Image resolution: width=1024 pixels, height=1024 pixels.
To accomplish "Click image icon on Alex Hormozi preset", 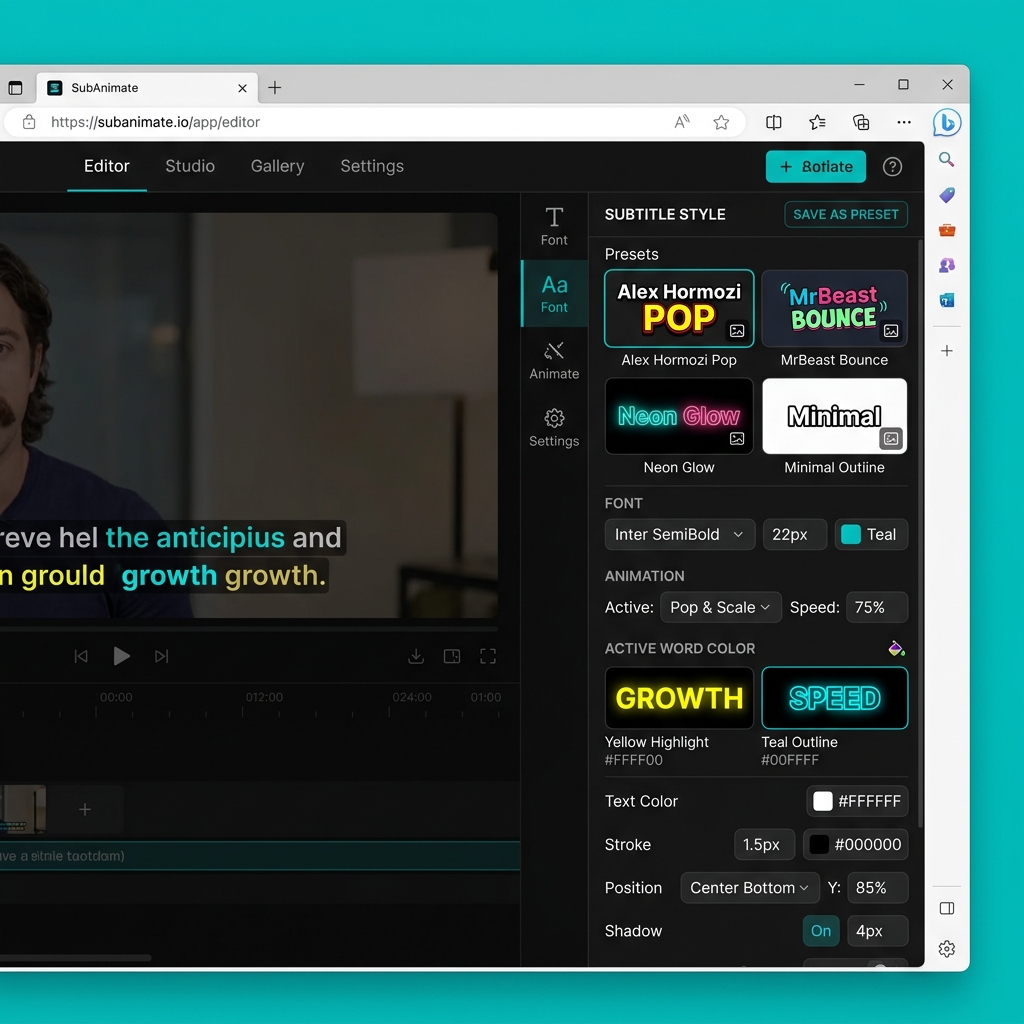I will [737, 330].
